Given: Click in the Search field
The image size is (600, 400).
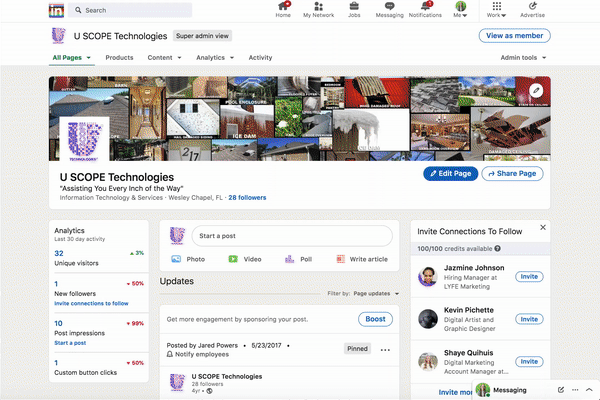Looking at the screenshot, I should click(130, 10).
